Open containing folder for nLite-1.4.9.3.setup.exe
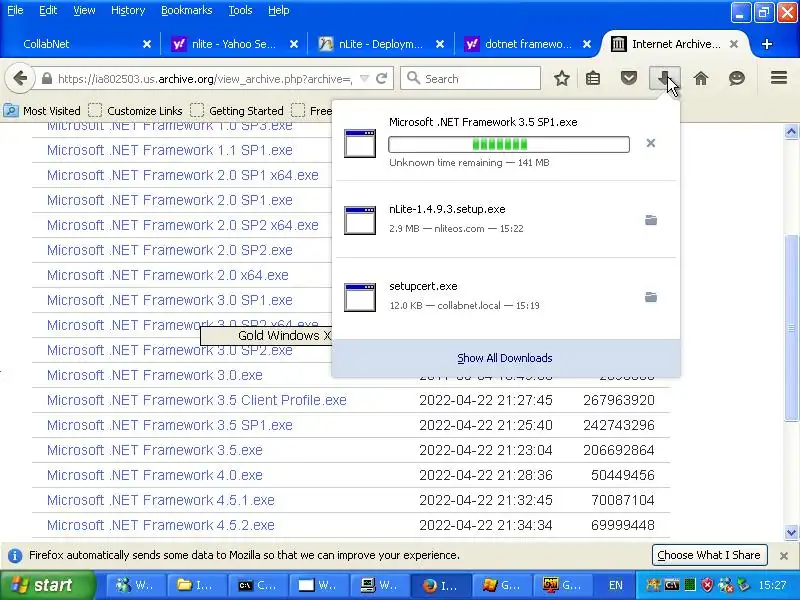 651,220
